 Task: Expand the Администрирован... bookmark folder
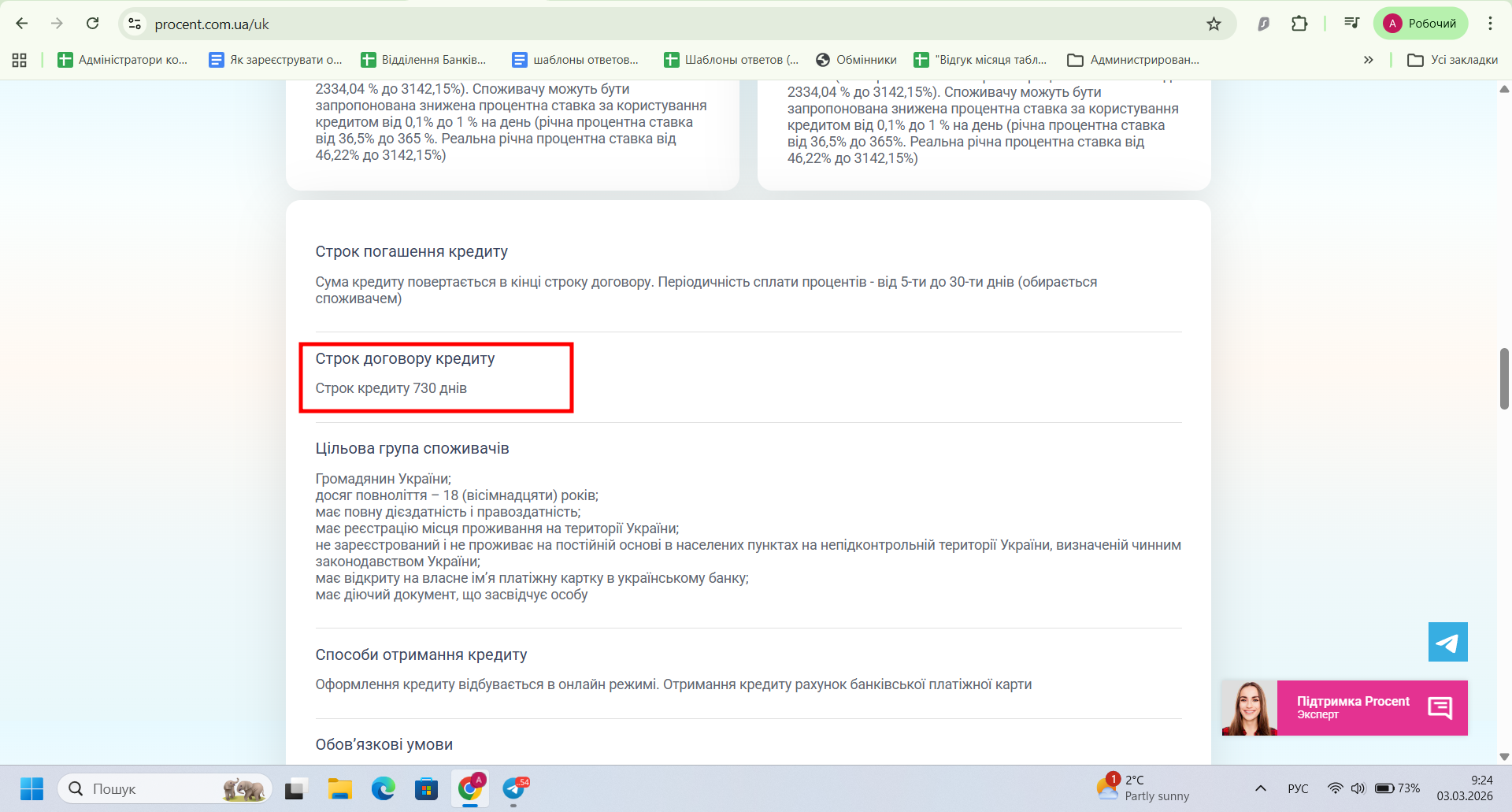click(1133, 60)
